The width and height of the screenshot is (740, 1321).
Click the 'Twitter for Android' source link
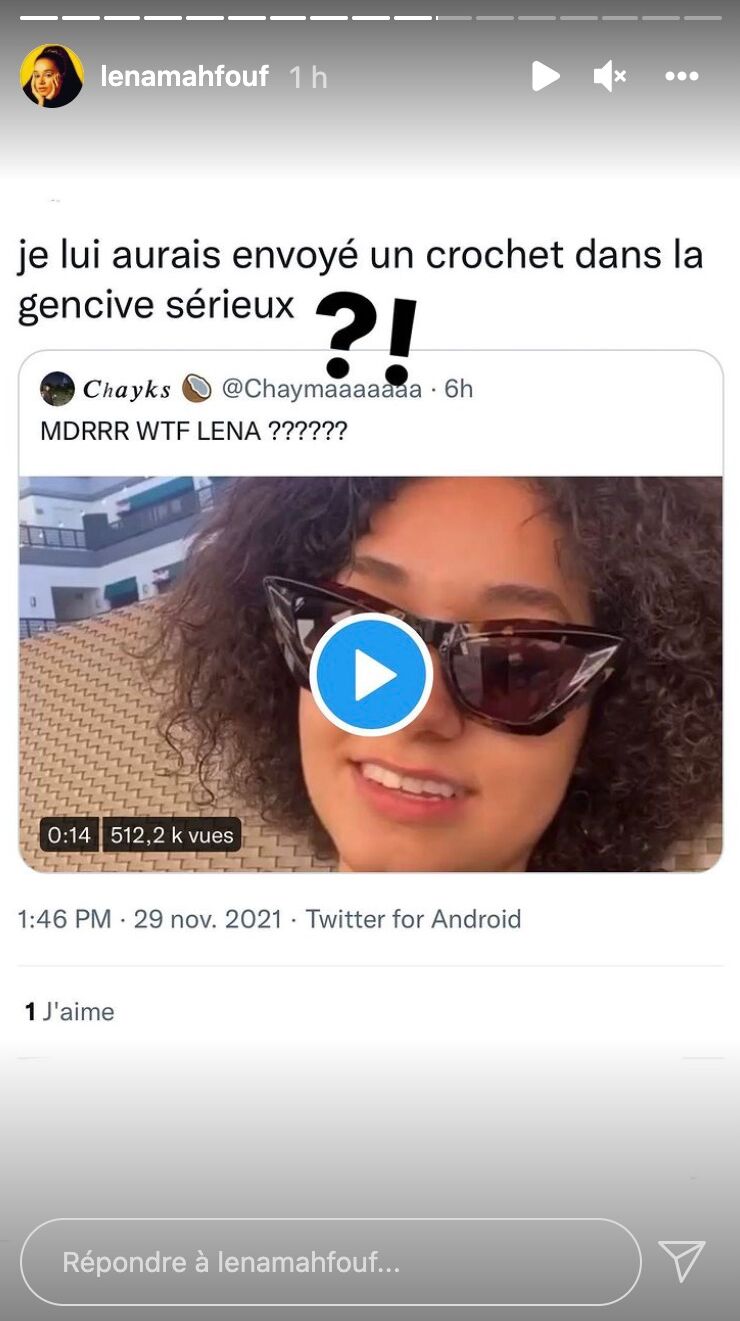point(413,919)
